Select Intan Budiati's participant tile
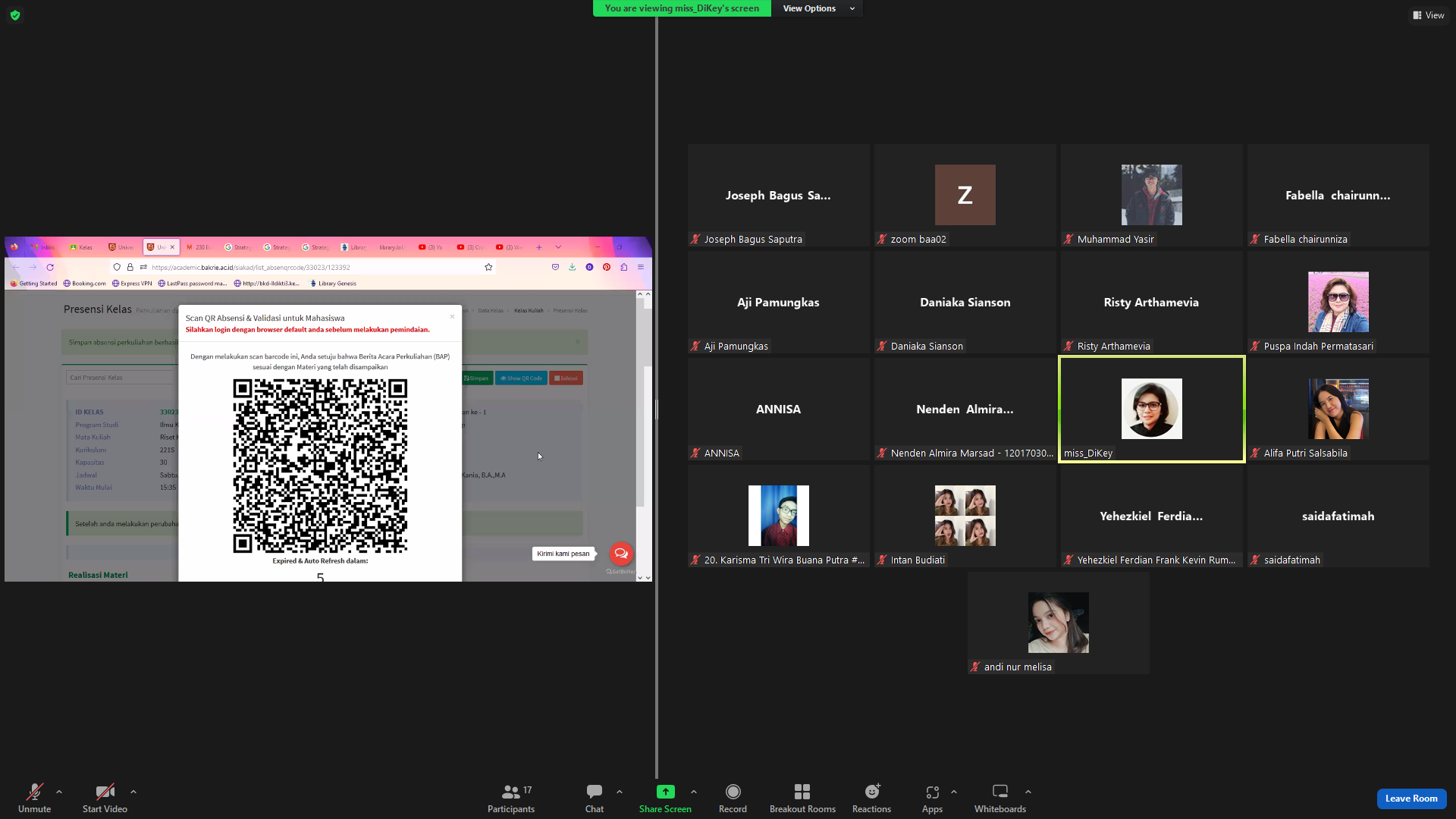 point(965,516)
